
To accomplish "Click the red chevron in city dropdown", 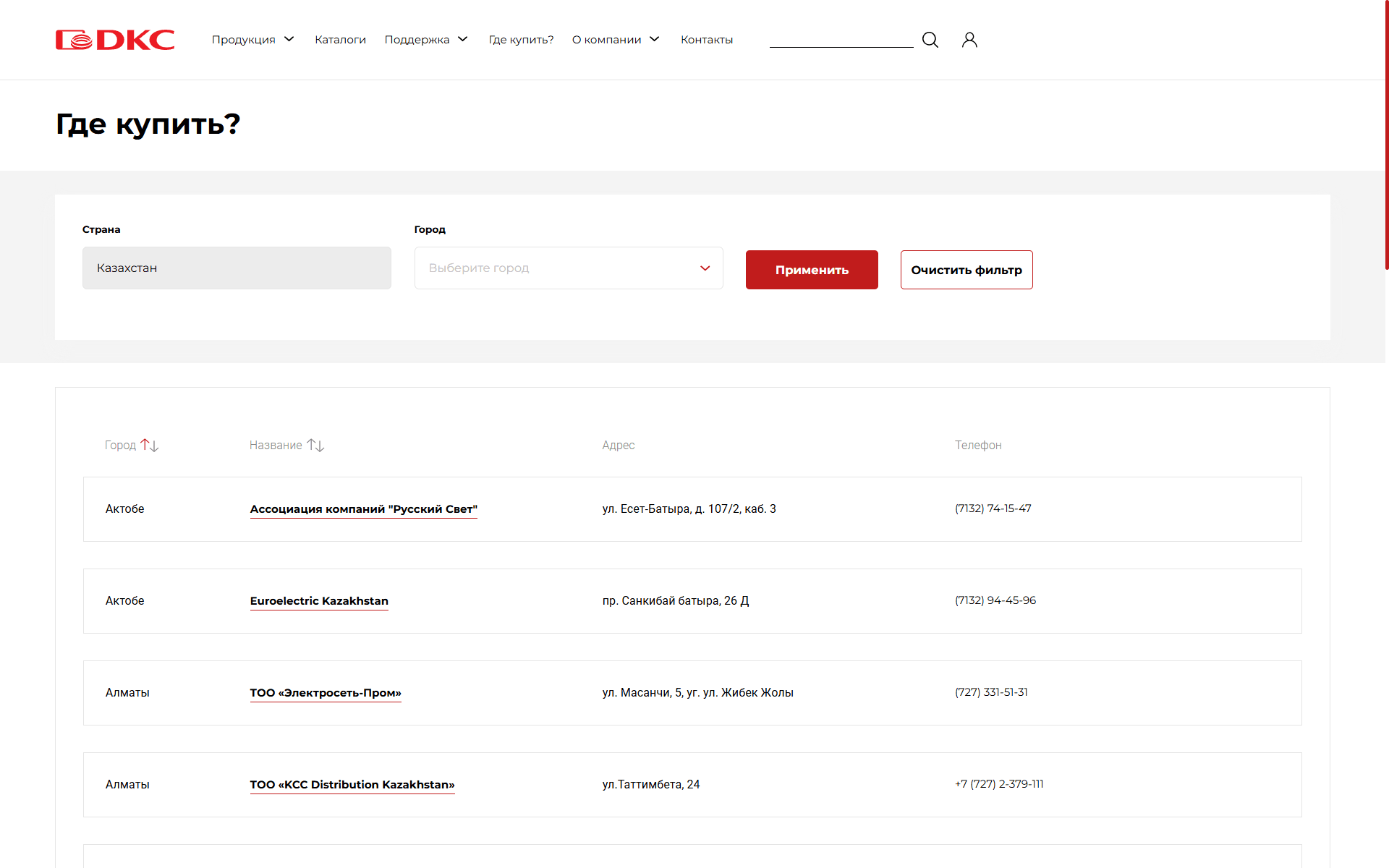I will 705,268.
